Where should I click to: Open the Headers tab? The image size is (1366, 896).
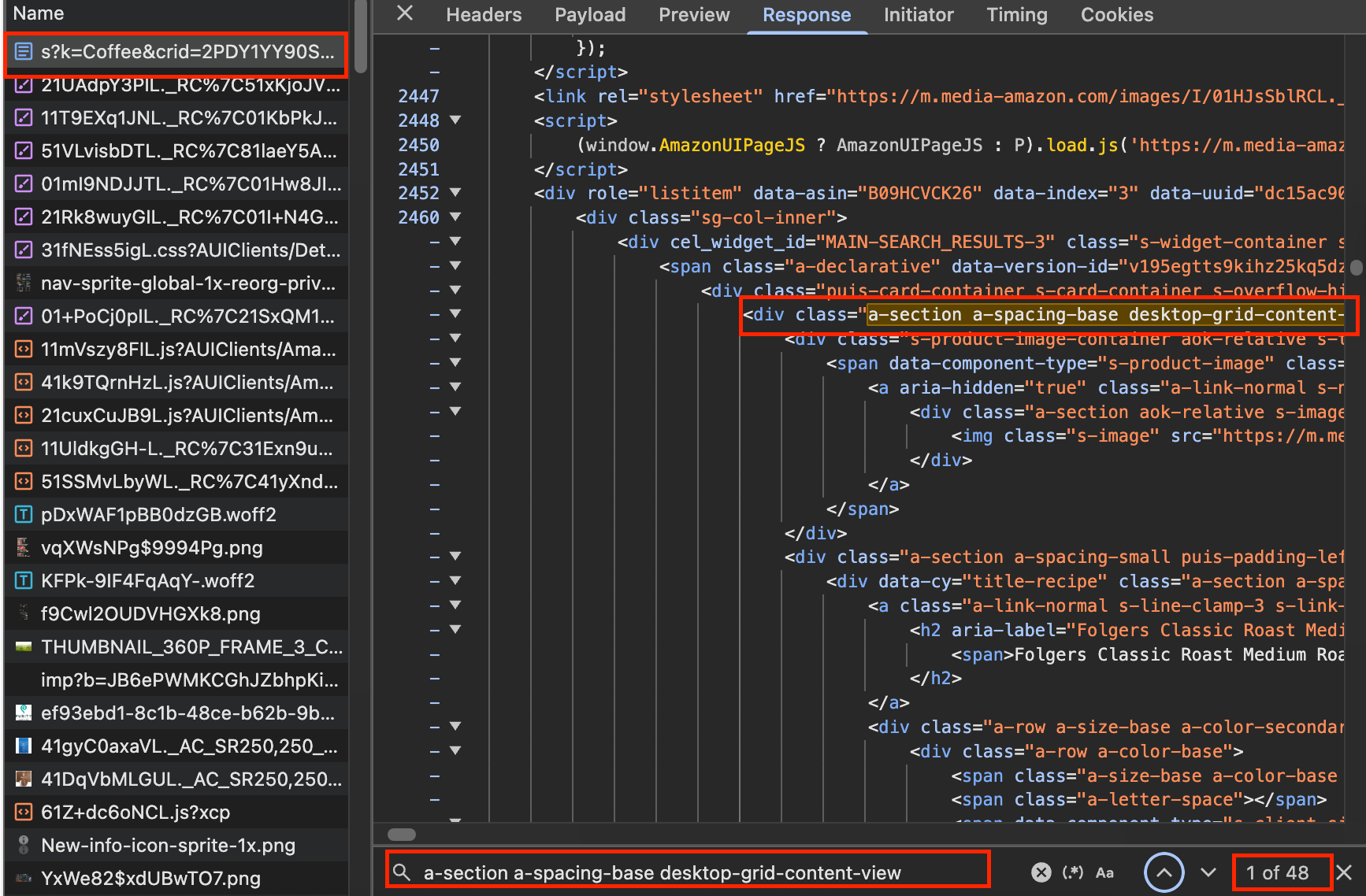484,15
